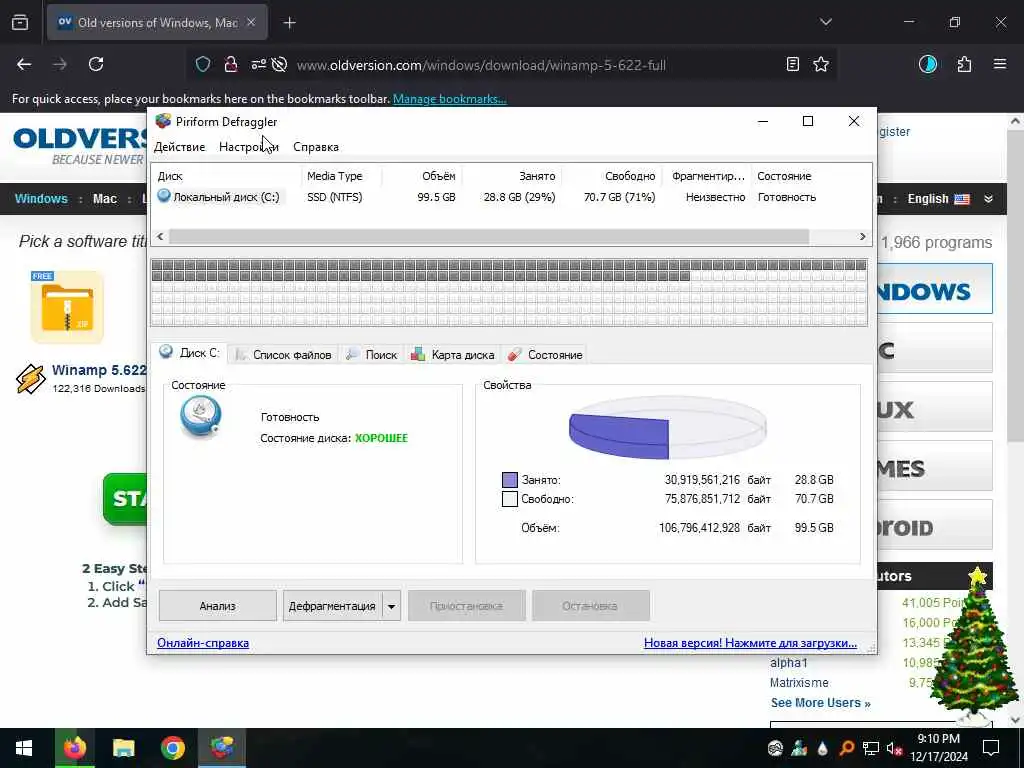Sort by the Свободно column header

[611, 176]
